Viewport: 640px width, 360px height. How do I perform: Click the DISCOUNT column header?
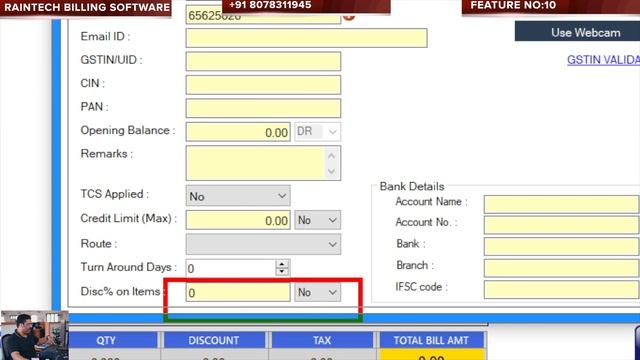(x=214, y=340)
